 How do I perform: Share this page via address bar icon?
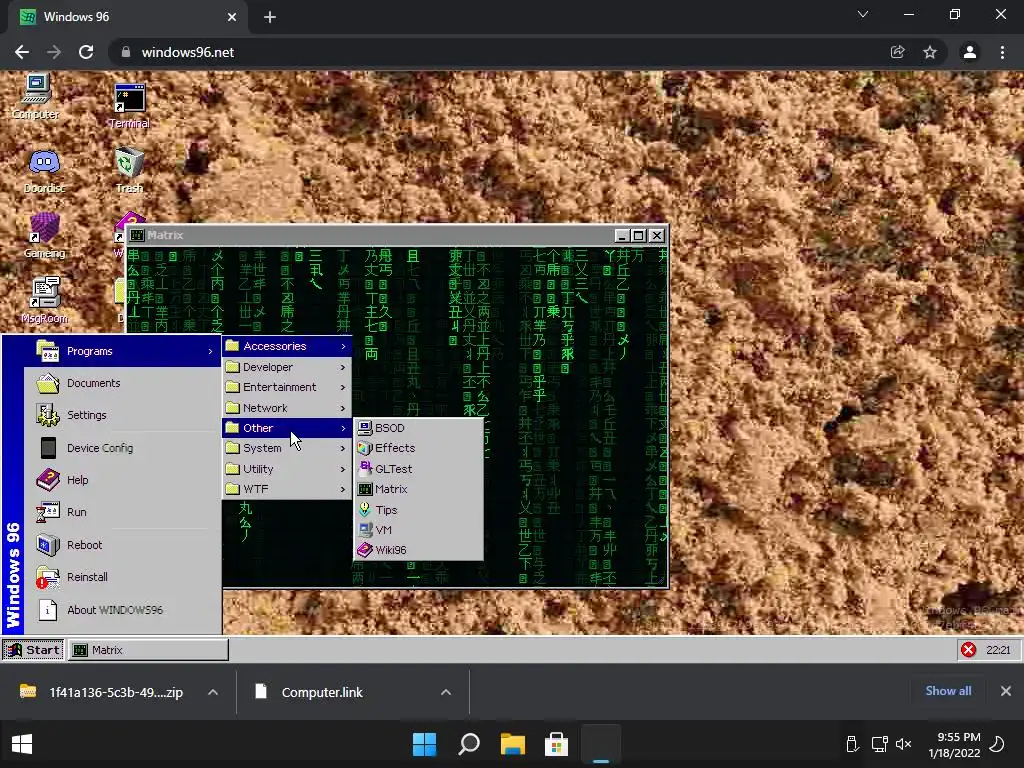(898, 52)
